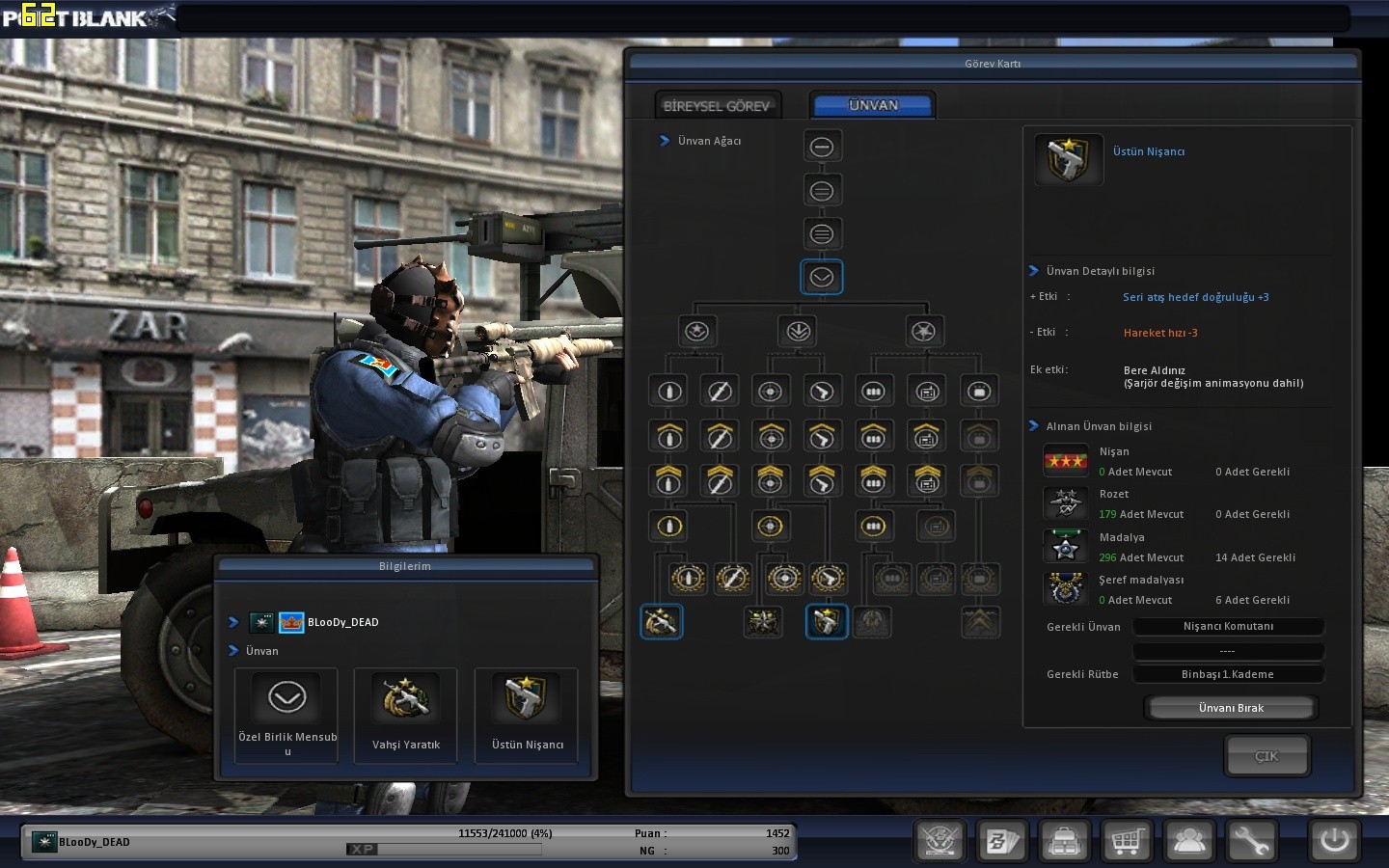Screen dimensions: 1389x868
Task: Click the highlighted chevron-down title node
Action: click(x=822, y=278)
